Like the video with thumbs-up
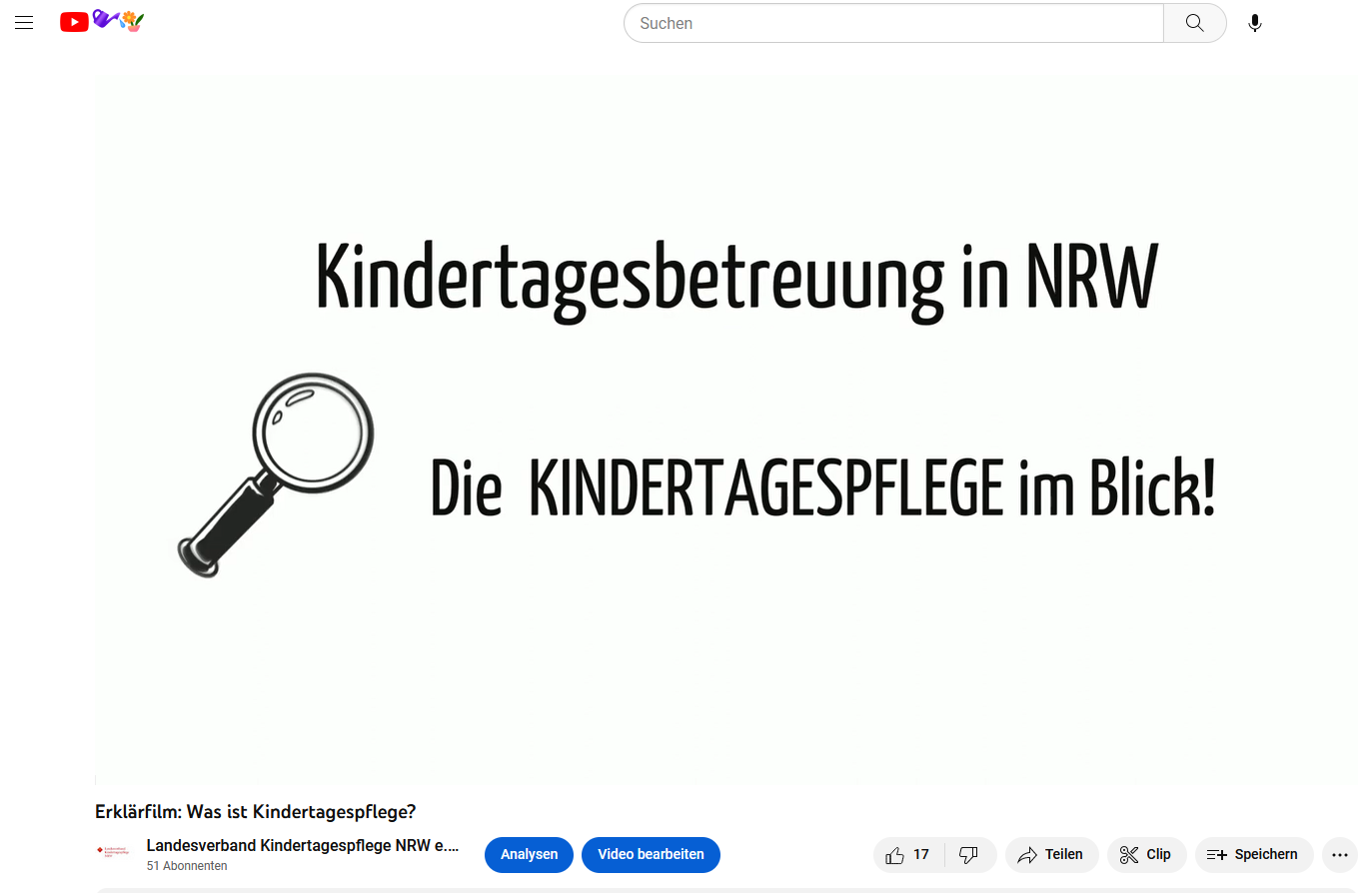Screen dimensions: 1372x893 pos(907,855)
